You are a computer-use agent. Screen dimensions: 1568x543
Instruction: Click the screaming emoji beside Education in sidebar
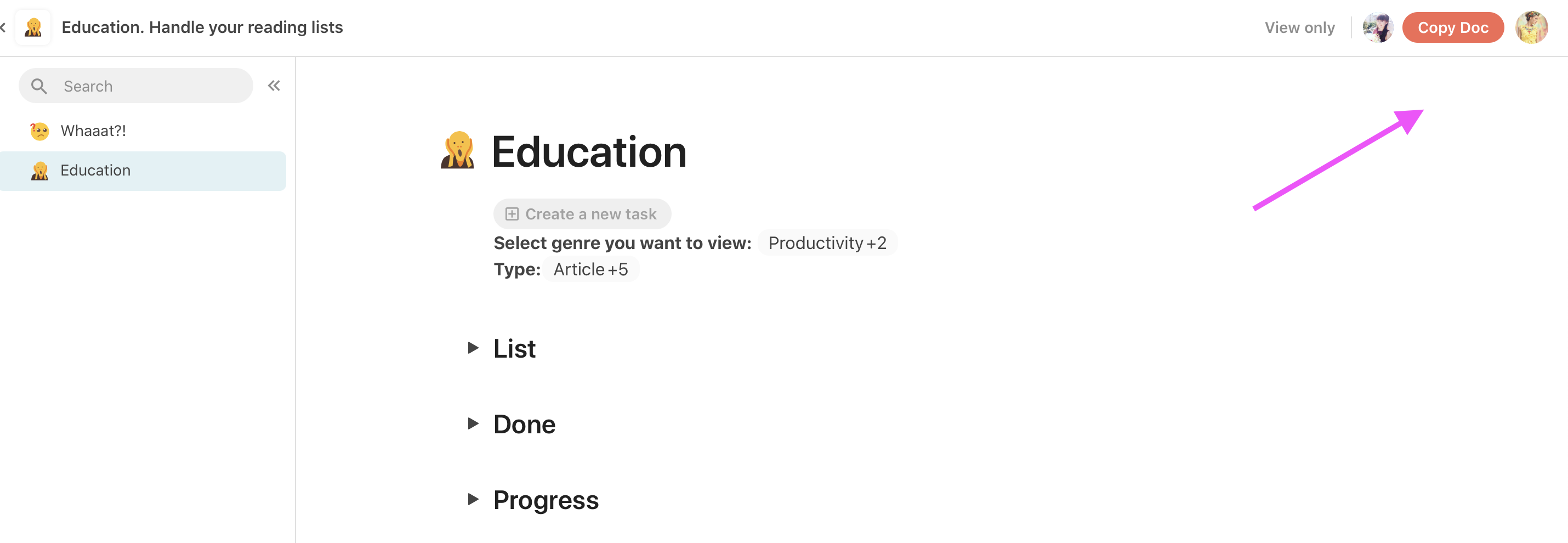tap(39, 171)
